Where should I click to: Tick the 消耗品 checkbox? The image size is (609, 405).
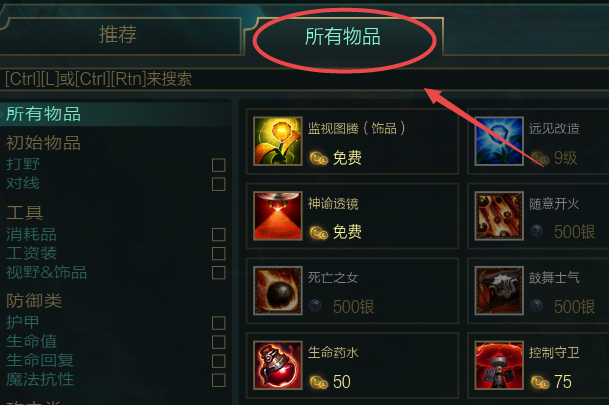coord(219,235)
